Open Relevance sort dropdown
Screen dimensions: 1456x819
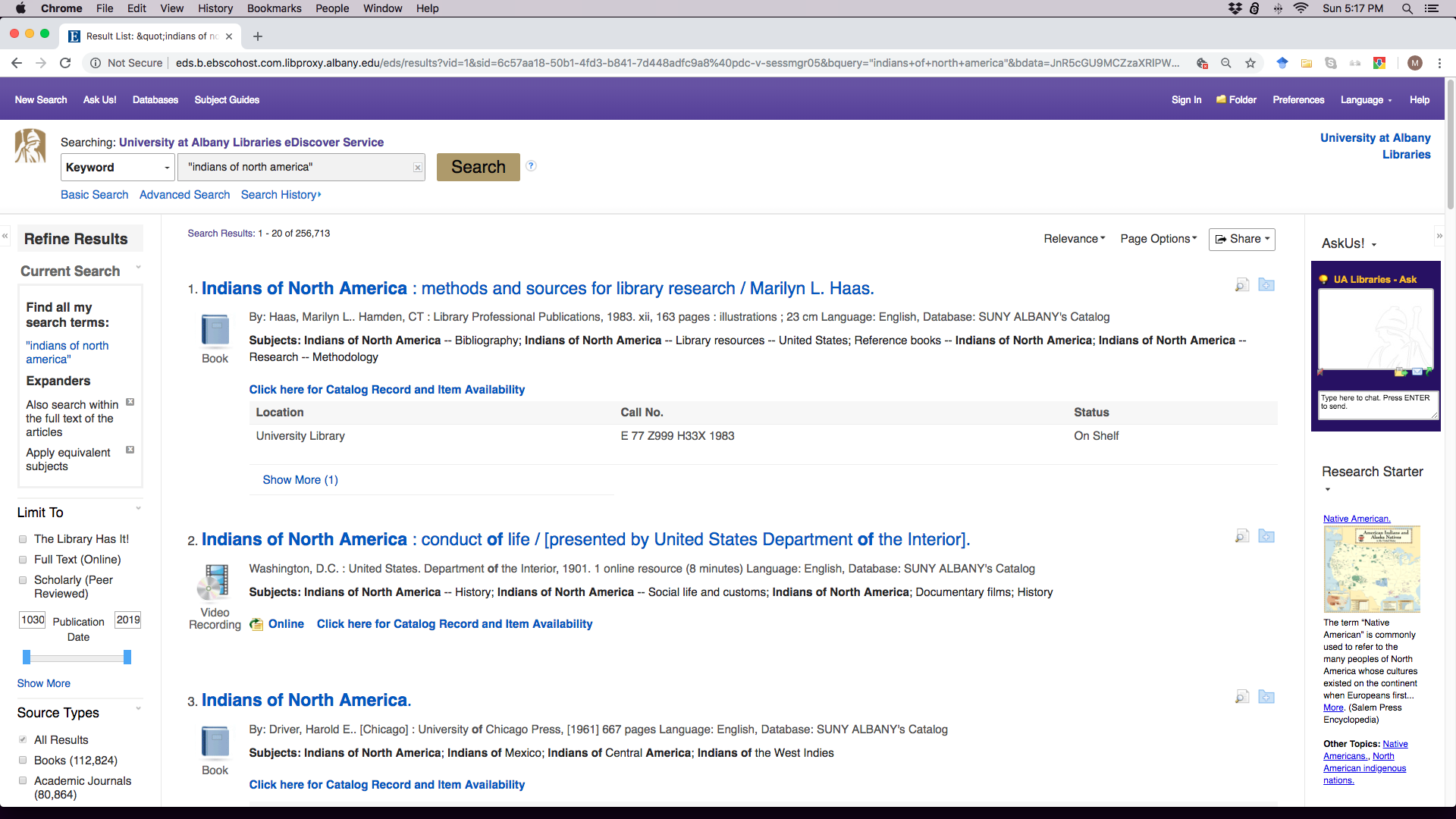1074,239
